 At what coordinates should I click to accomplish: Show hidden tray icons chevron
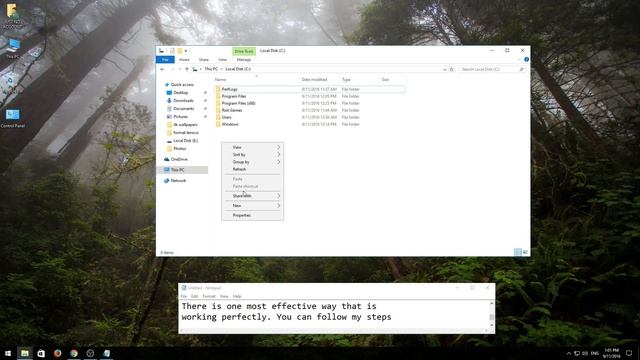click(x=568, y=353)
